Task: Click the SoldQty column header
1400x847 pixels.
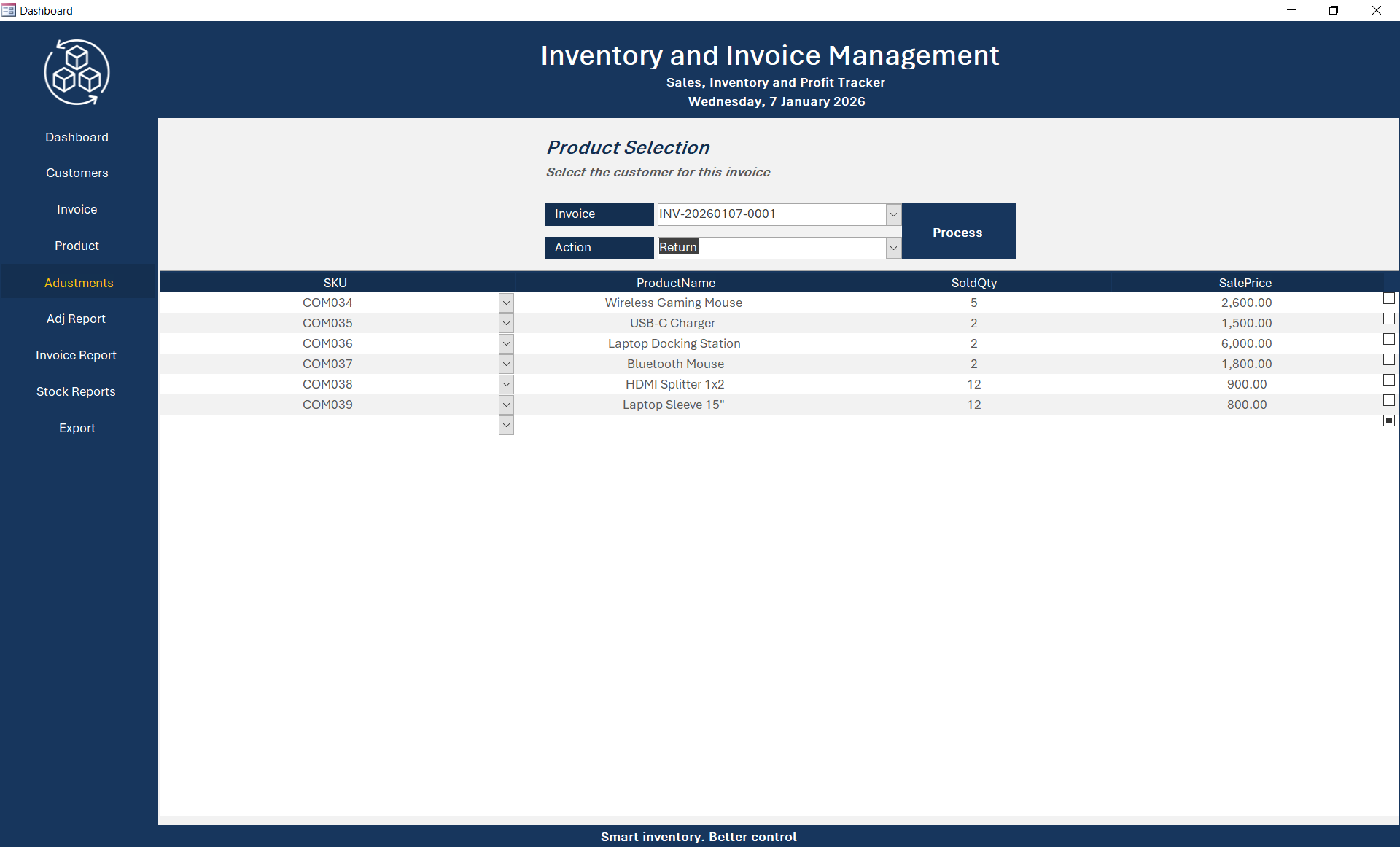Action: point(974,283)
